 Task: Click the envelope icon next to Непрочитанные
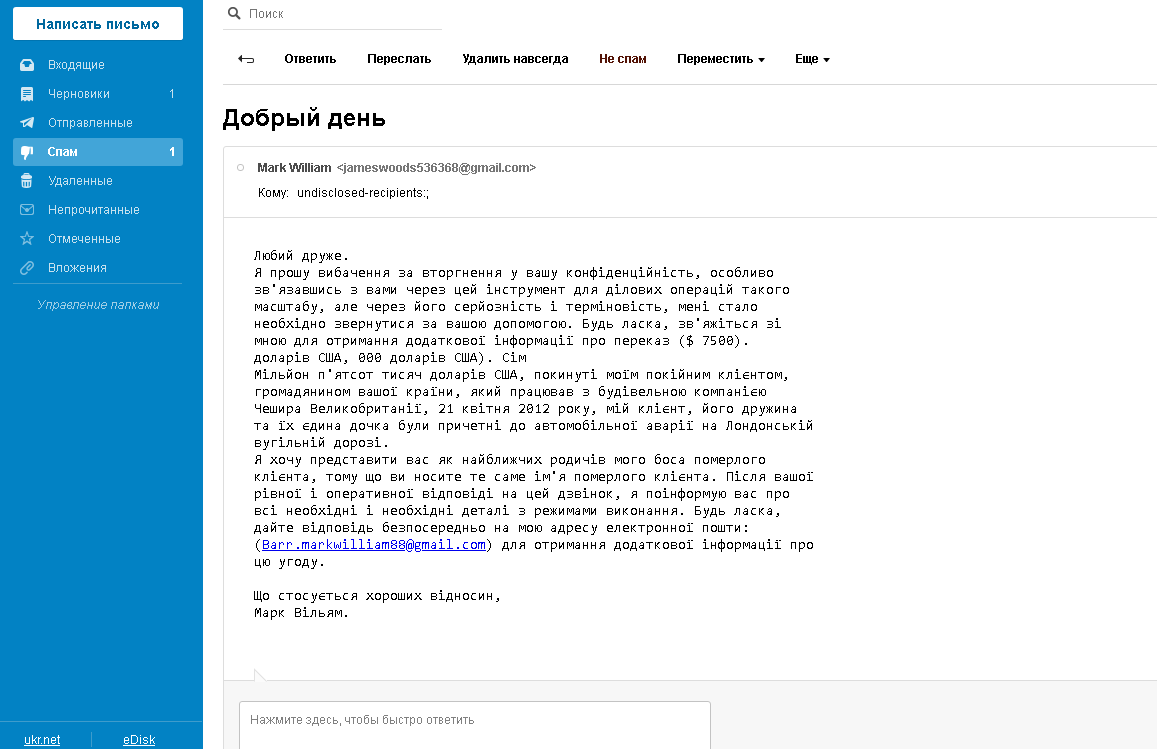(x=27, y=210)
